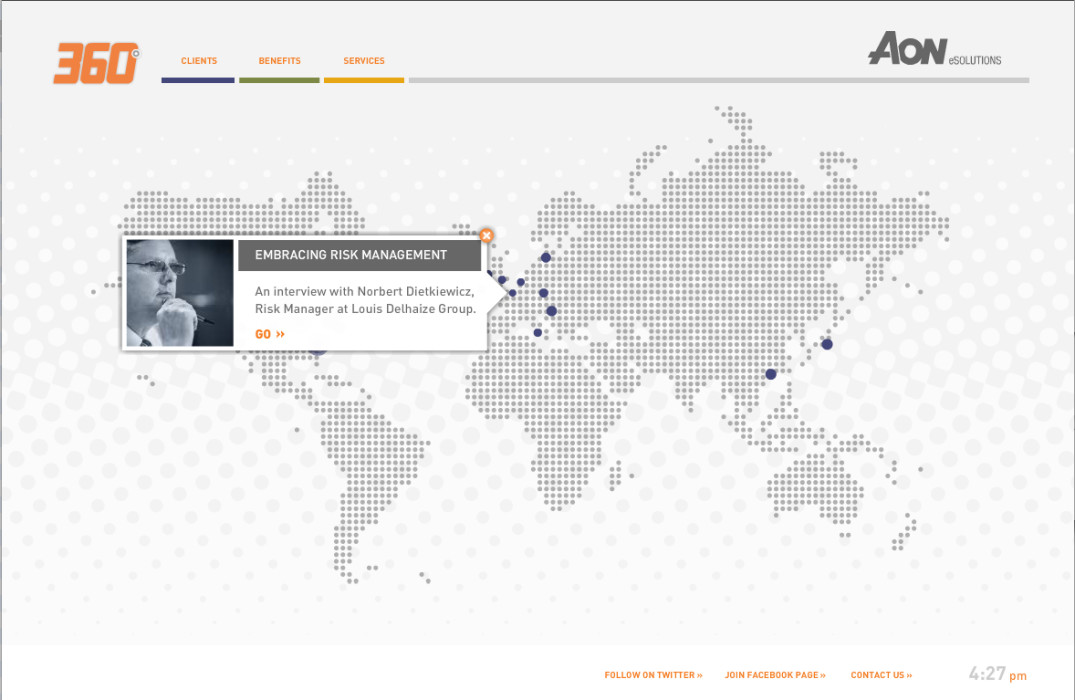Click the 4:27 pm clock display

click(x=997, y=674)
